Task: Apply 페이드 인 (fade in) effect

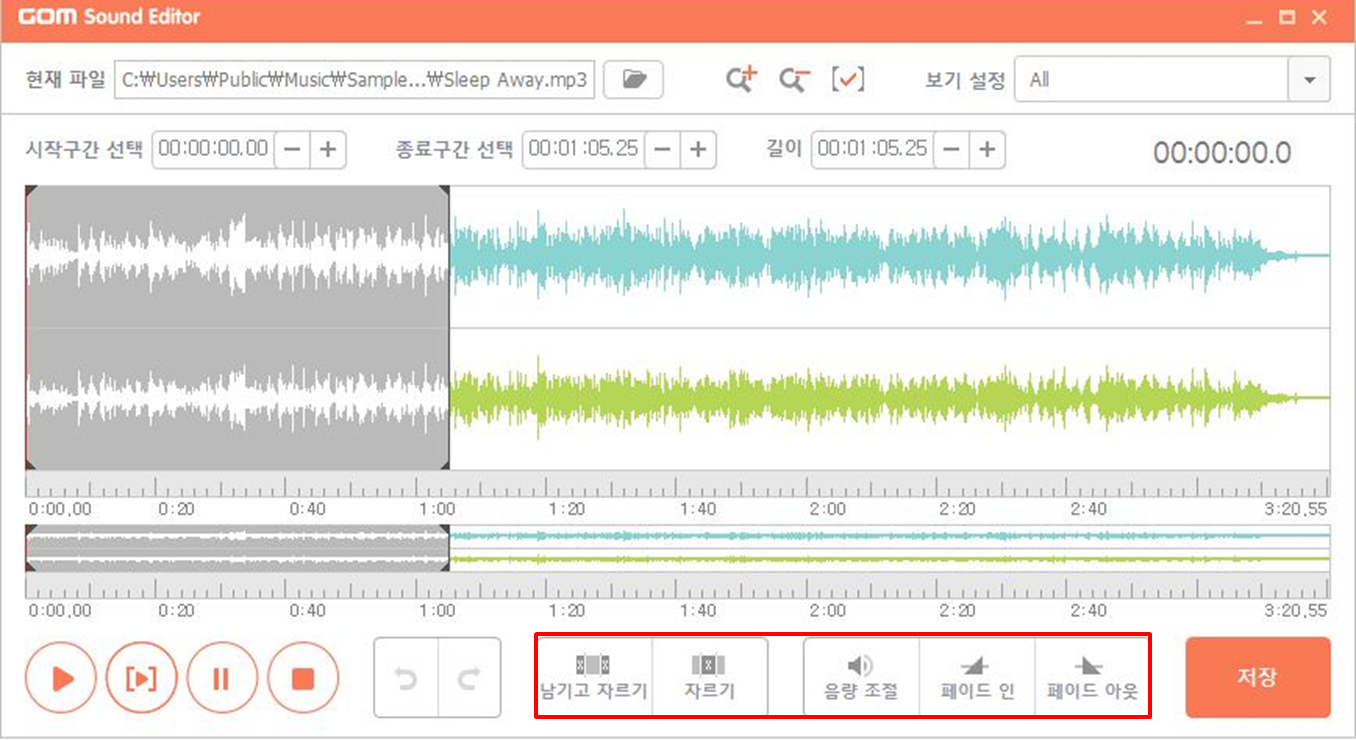Action: tap(976, 676)
